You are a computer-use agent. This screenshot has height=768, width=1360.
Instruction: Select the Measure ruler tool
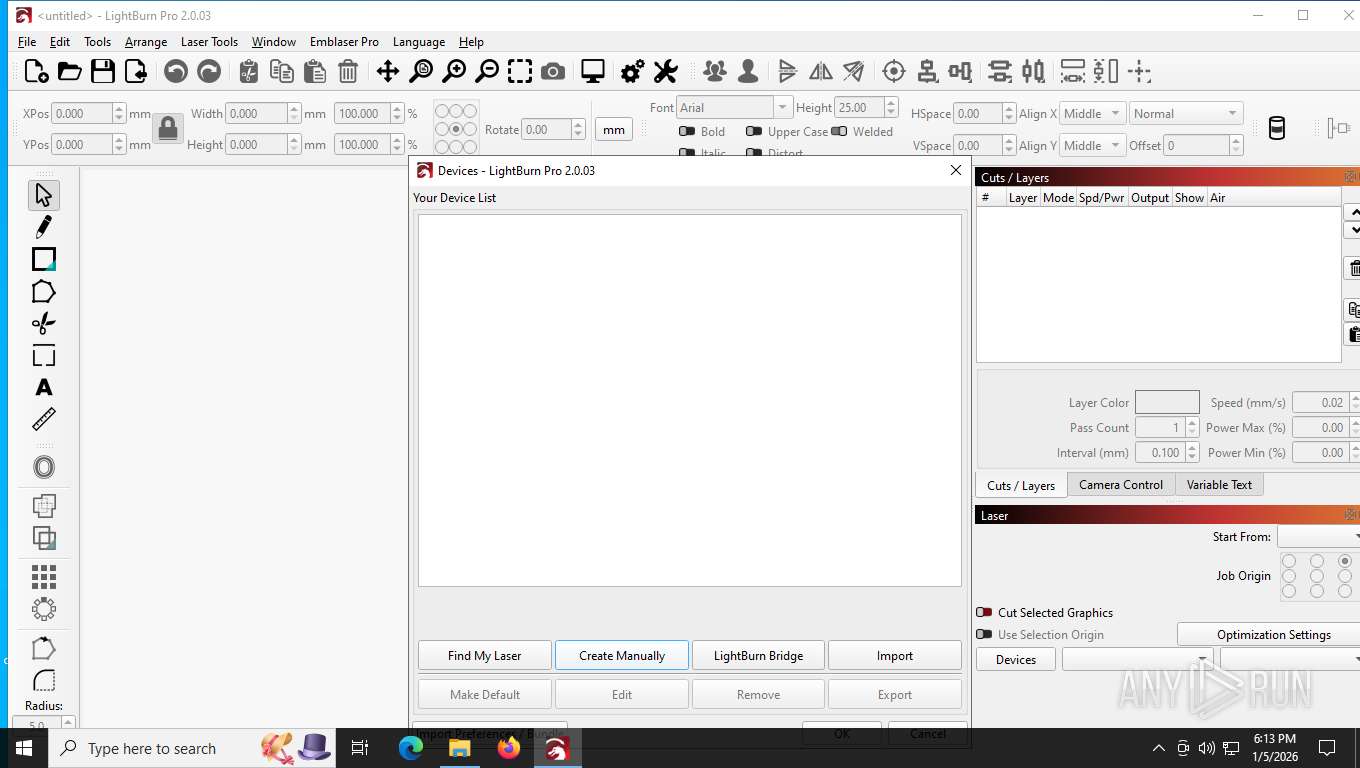pos(43,419)
